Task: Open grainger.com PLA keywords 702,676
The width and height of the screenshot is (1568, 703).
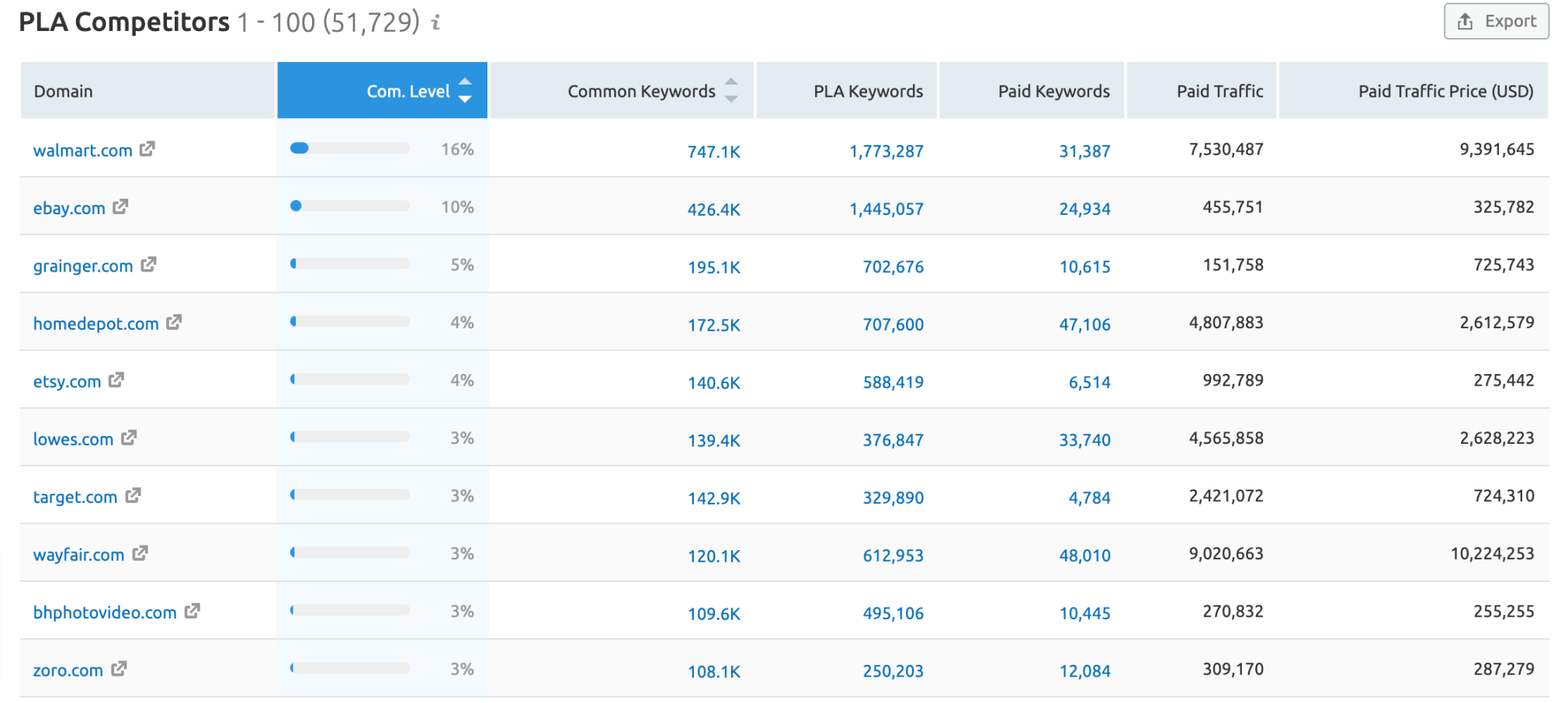Action: tap(893, 267)
